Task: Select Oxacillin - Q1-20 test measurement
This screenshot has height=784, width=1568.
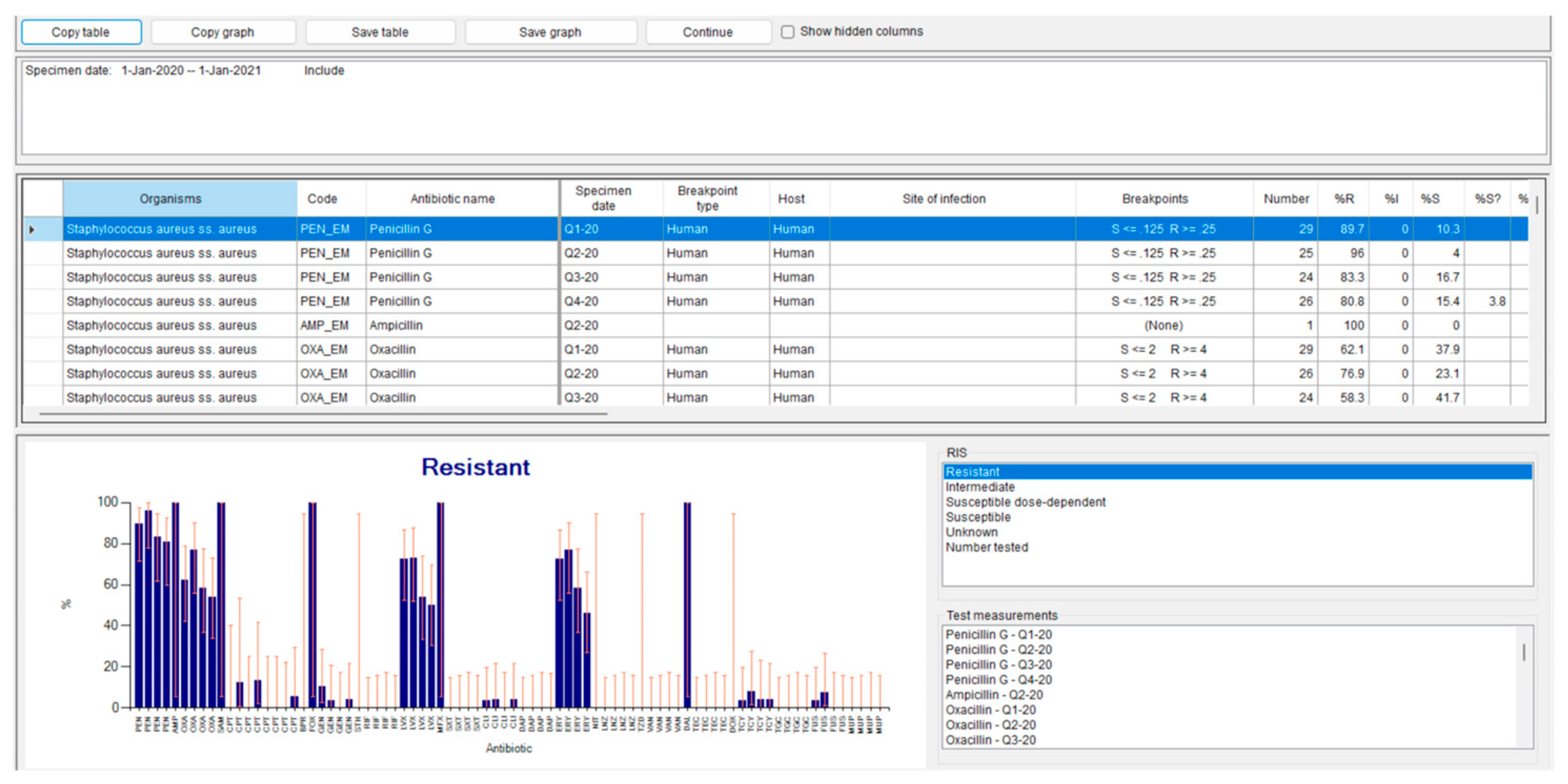Action: (990, 710)
